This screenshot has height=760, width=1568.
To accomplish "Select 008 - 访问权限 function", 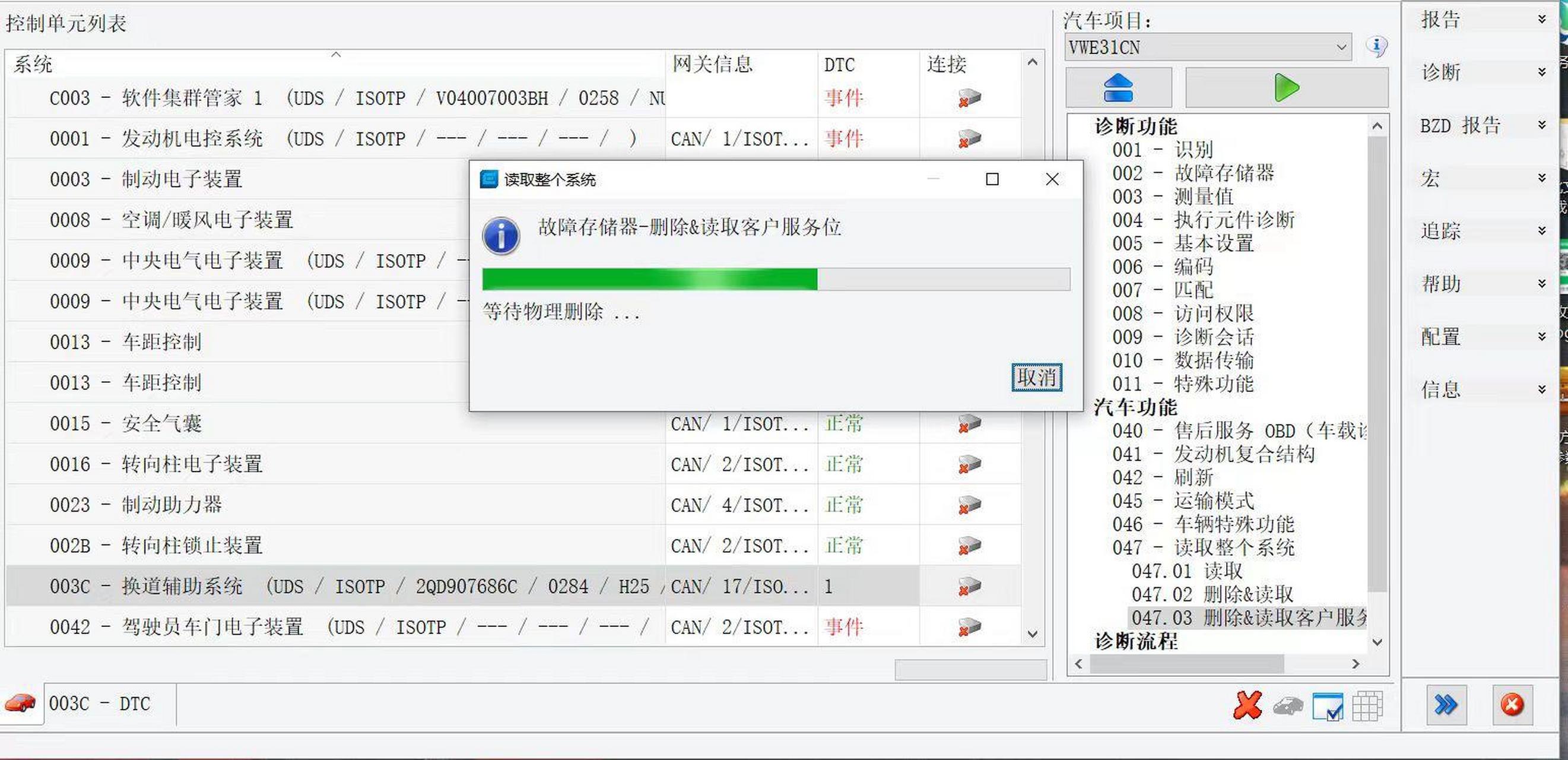I will pyautogui.click(x=1183, y=313).
